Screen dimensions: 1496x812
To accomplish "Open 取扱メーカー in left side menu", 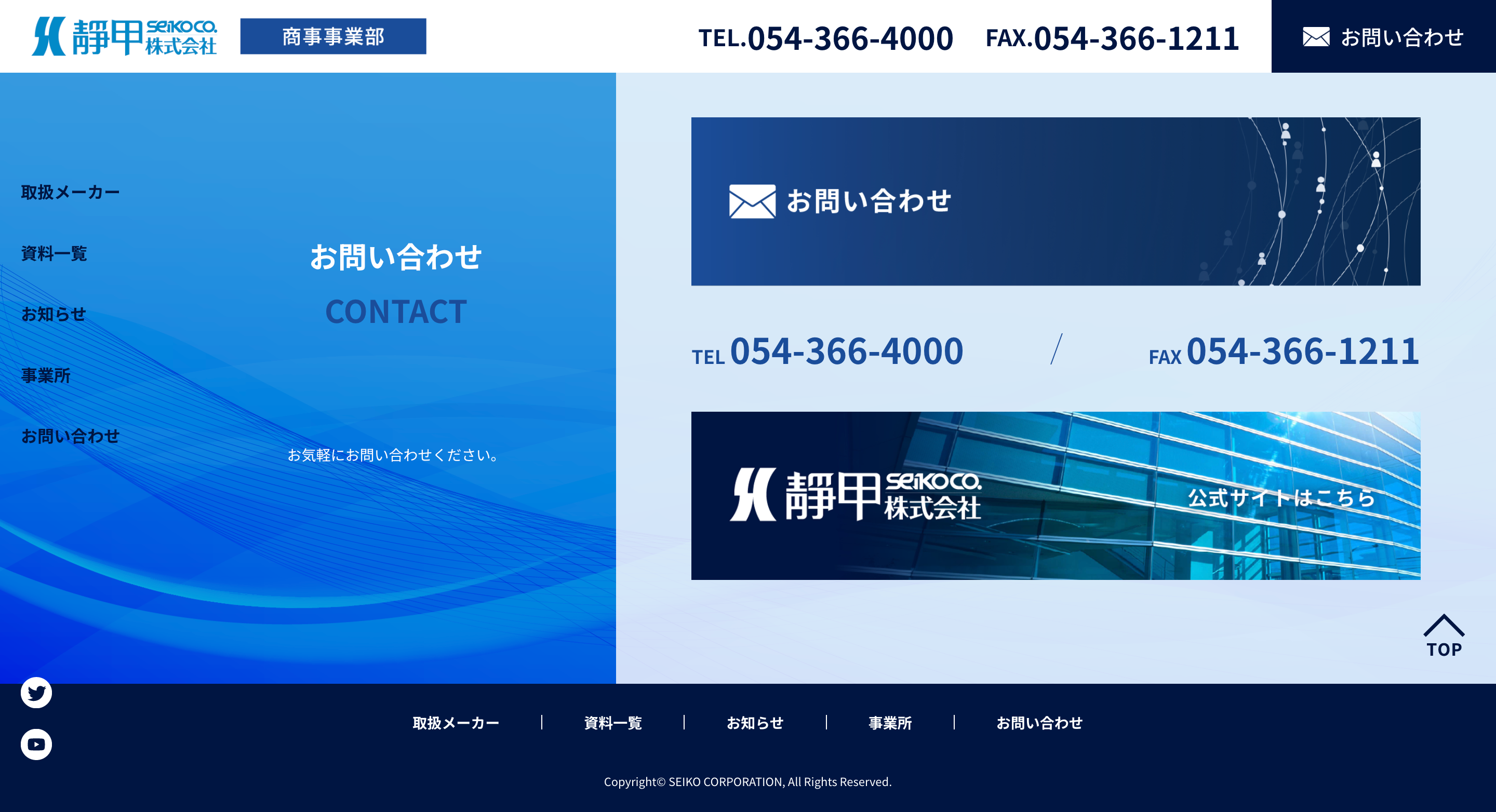I will [70, 192].
